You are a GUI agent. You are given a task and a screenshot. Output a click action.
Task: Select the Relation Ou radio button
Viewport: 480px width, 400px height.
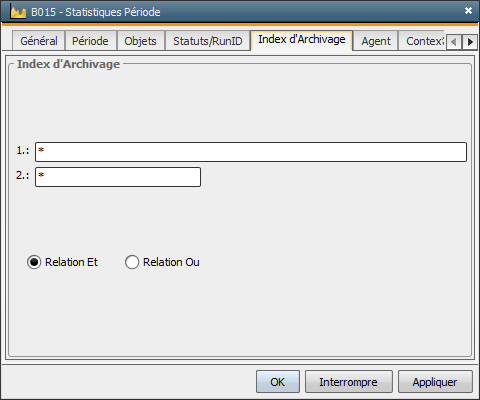pyautogui.click(x=132, y=262)
